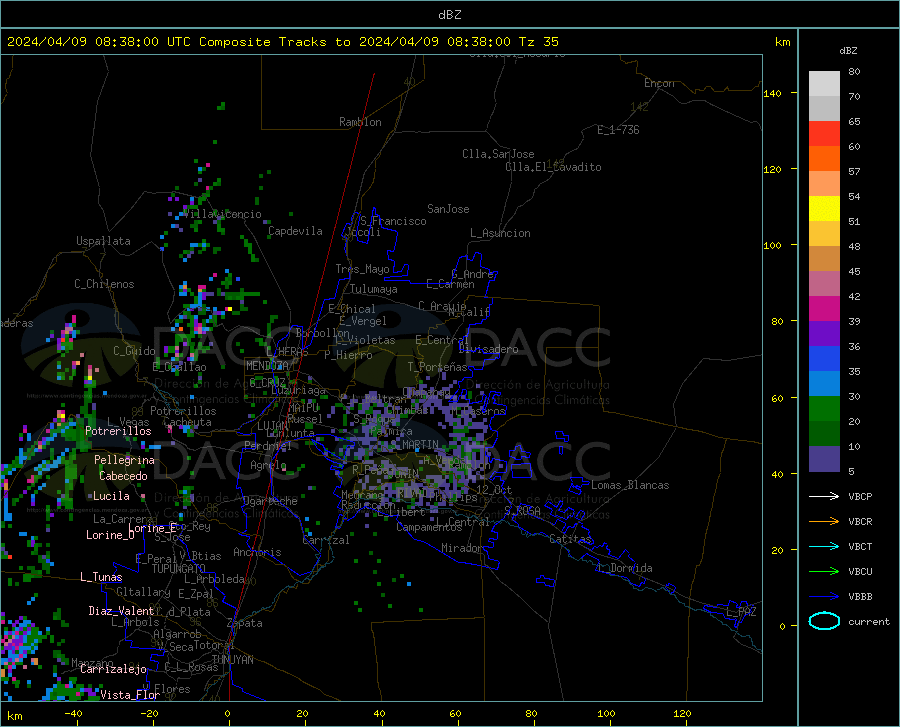Viewport: 900px width, 727px height.
Task: Click the Catitas map label
Action: coord(571,539)
